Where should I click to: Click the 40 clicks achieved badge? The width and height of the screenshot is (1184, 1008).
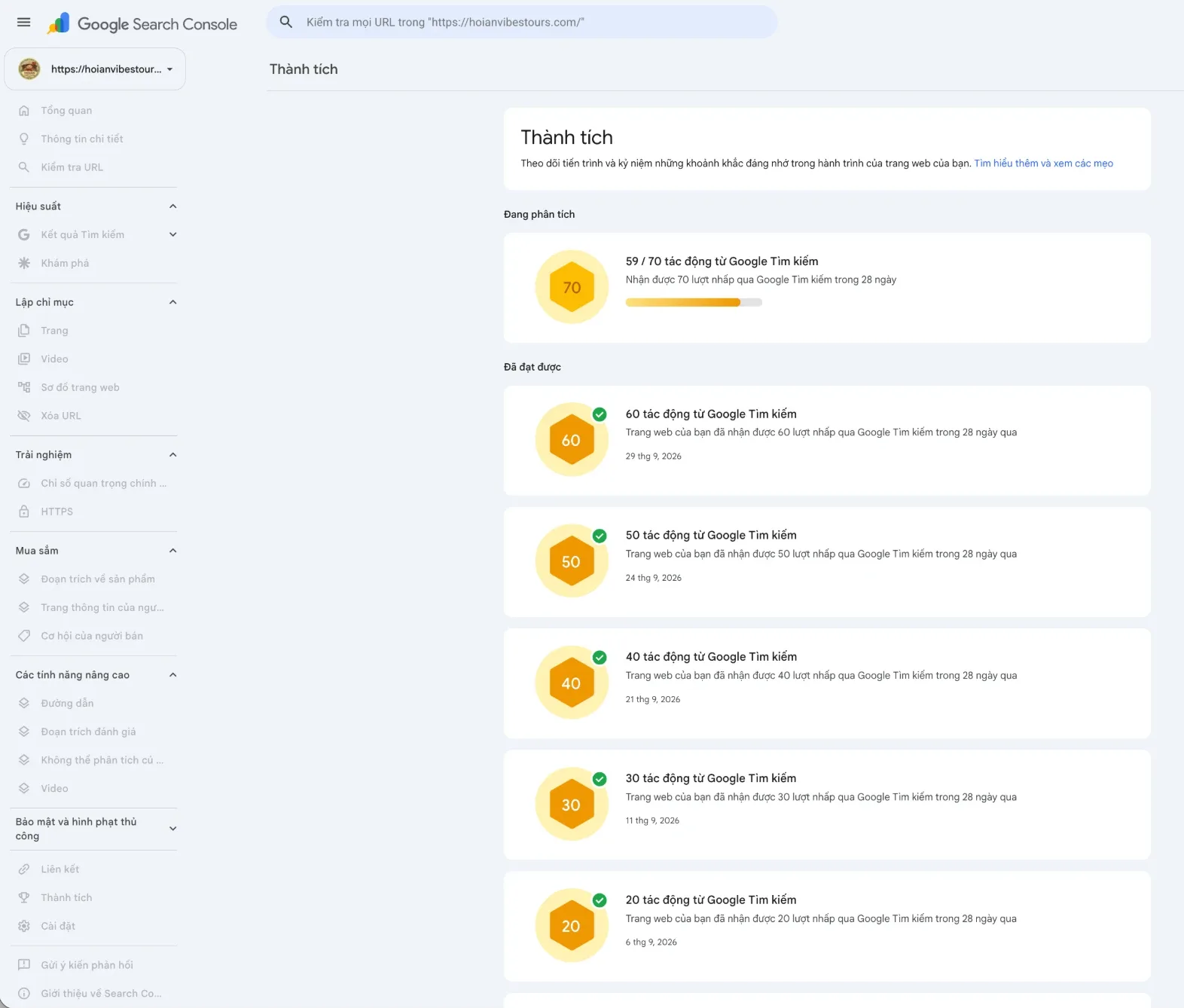572,683
